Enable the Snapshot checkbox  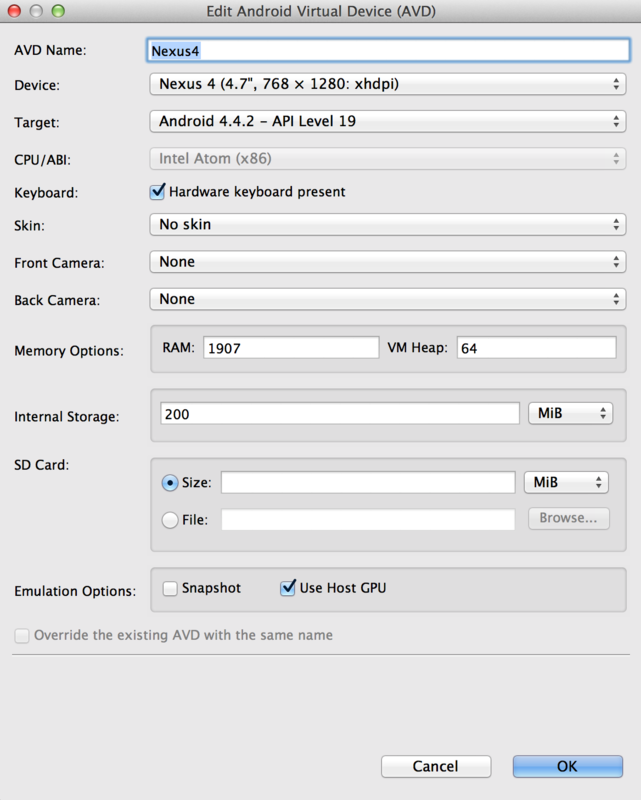(170, 588)
